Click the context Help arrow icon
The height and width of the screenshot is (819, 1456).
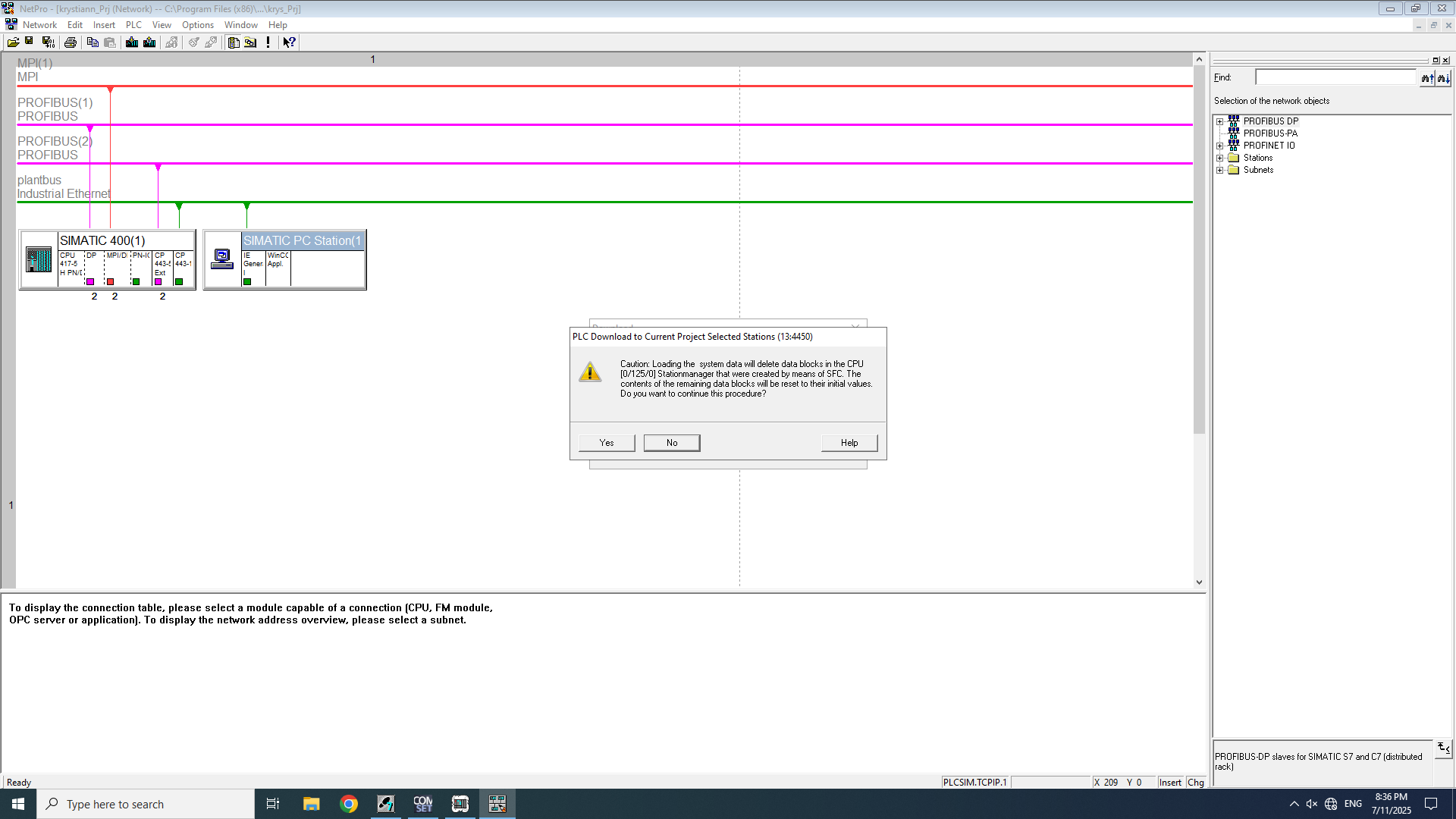coord(289,42)
